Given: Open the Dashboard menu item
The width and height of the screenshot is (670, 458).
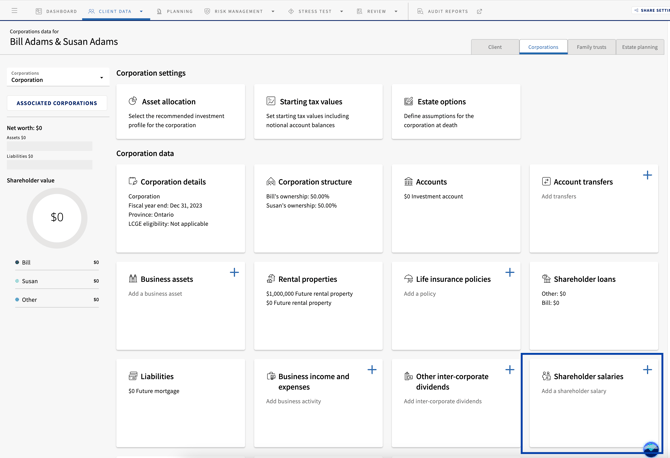Looking at the screenshot, I should (56, 11).
